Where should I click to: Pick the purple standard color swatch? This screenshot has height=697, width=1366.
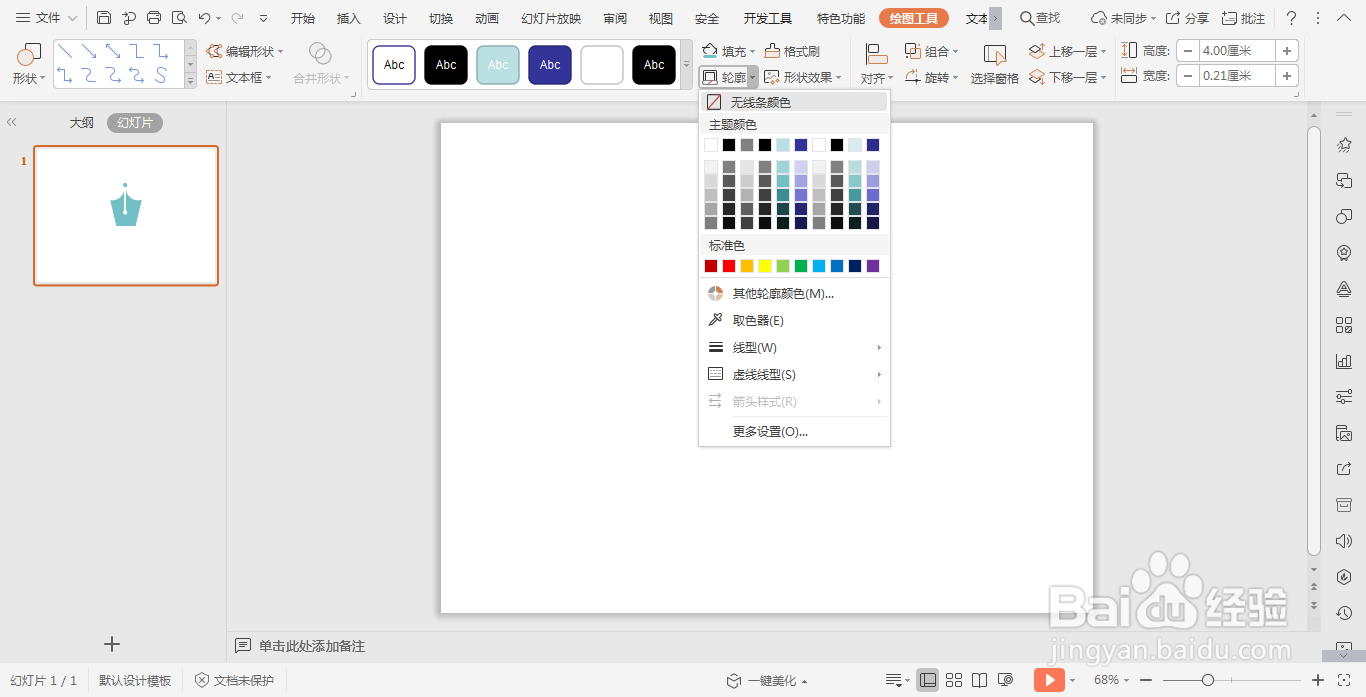pos(873,266)
